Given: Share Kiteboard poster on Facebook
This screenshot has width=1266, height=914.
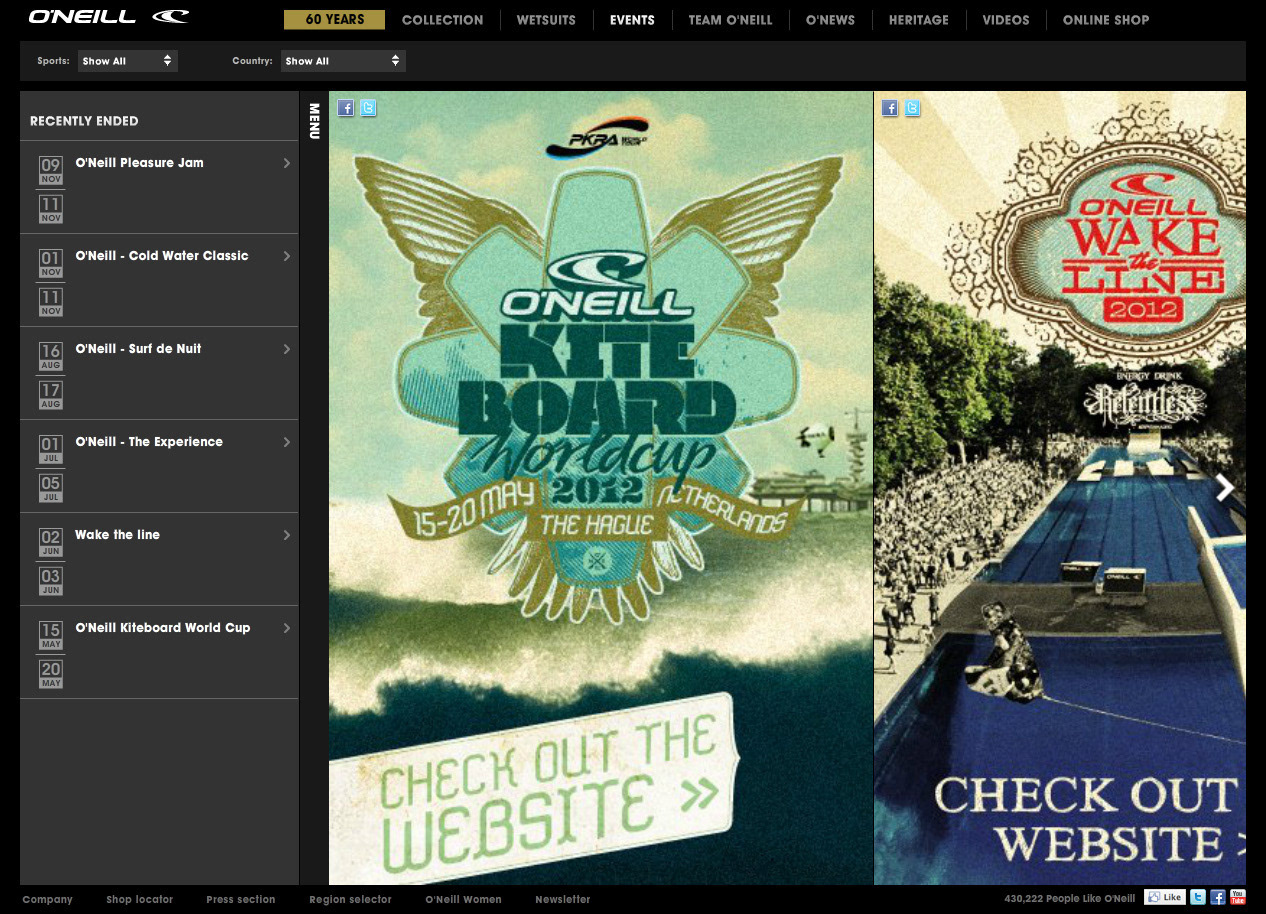Looking at the screenshot, I should [x=345, y=108].
